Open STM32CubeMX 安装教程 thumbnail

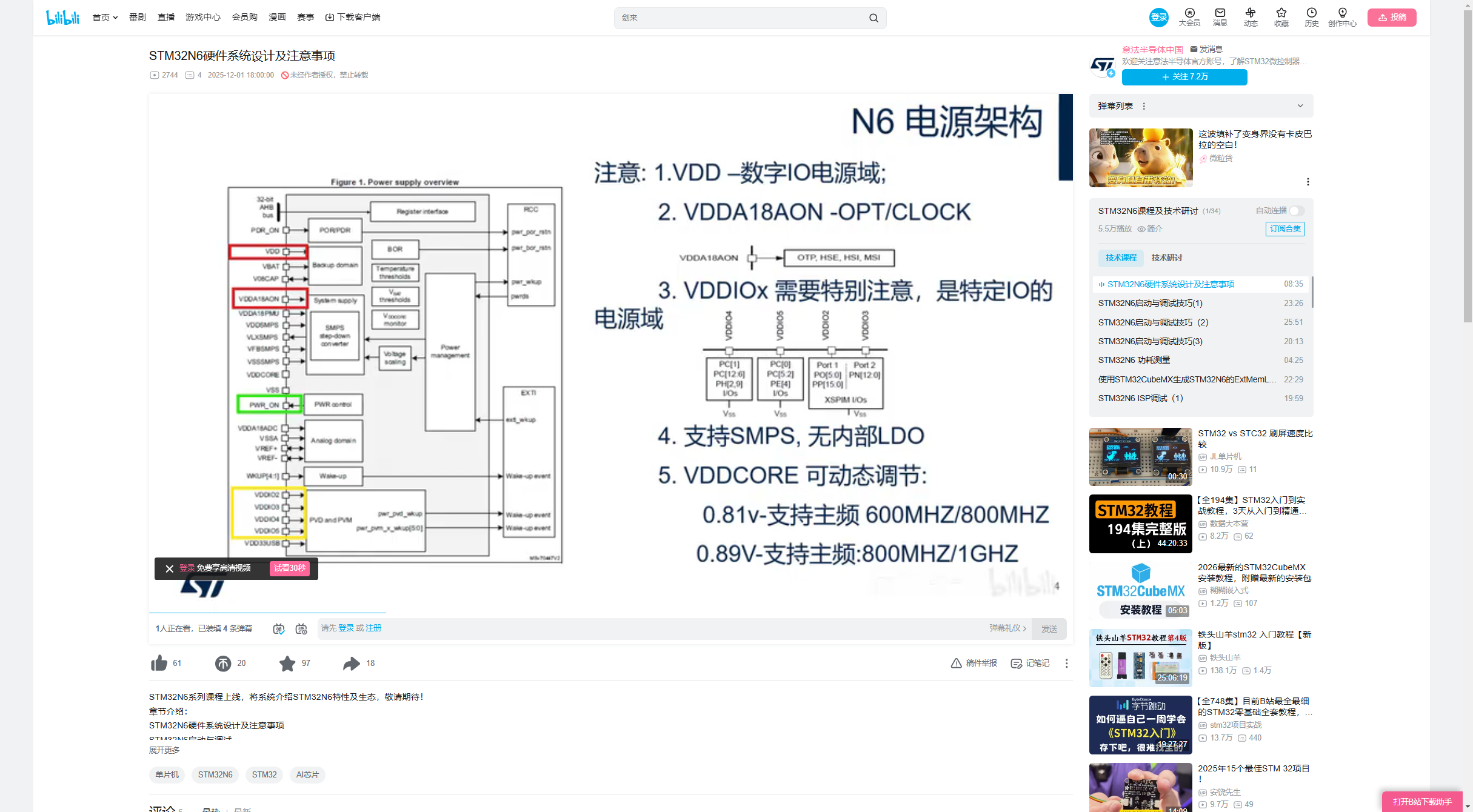tap(1140, 591)
